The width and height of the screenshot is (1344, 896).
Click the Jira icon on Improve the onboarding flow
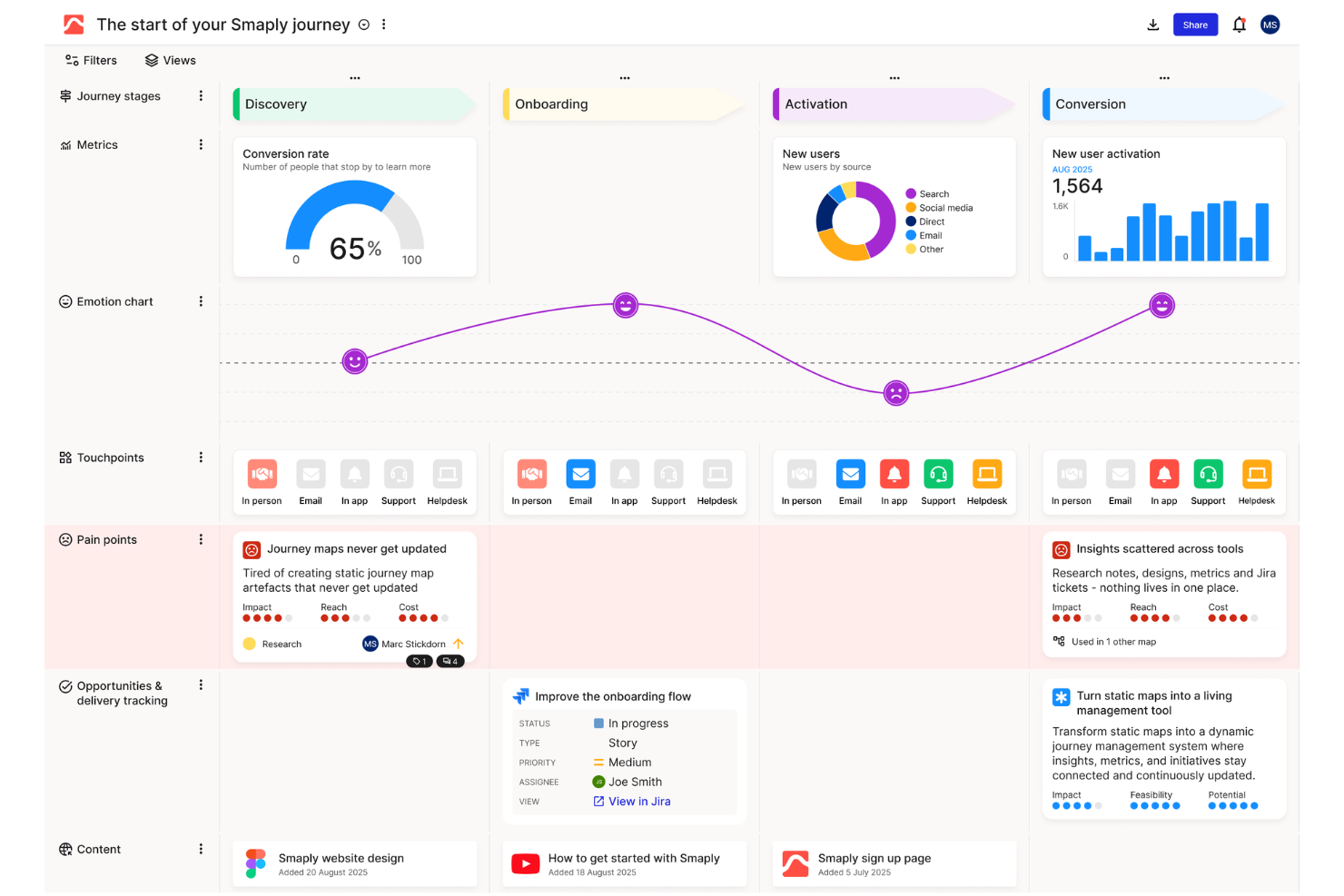521,695
